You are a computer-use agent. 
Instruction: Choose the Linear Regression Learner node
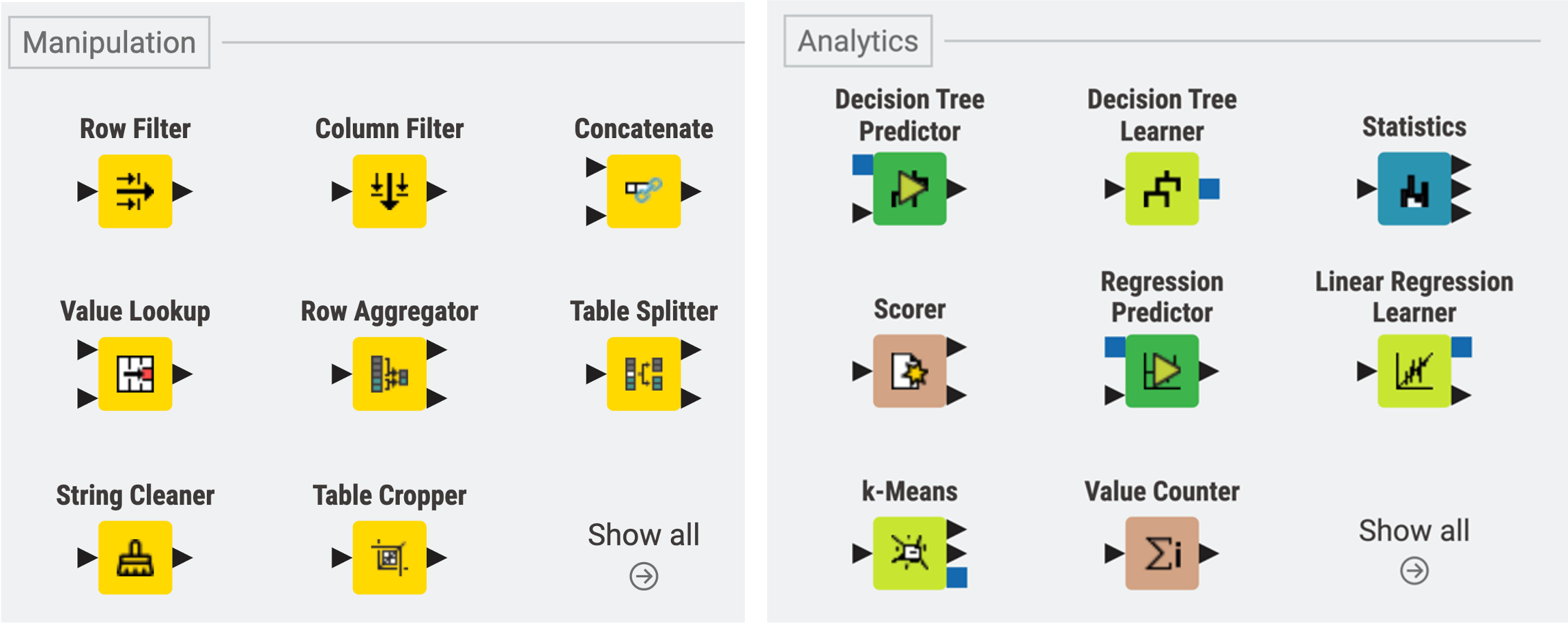[x=1414, y=371]
